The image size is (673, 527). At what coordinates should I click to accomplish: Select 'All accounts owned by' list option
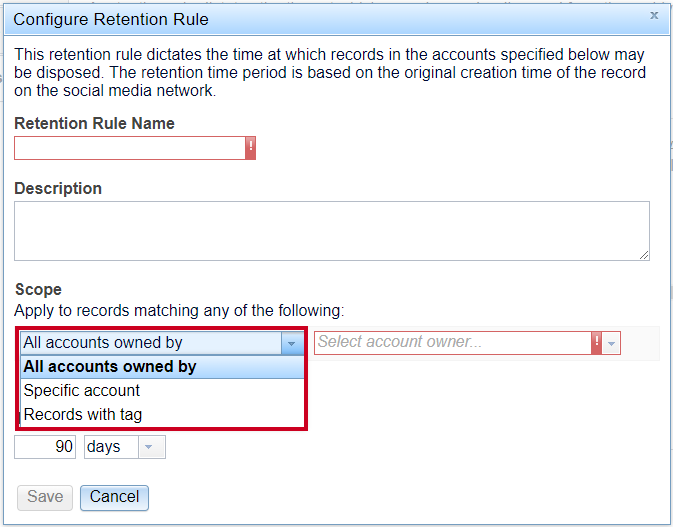[162, 366]
